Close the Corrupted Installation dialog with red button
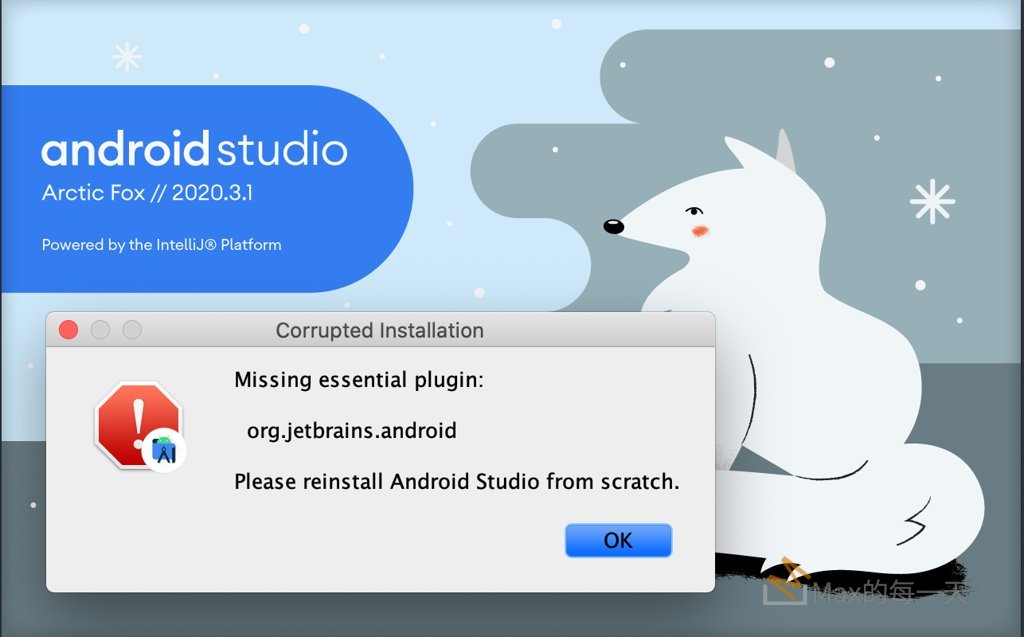This screenshot has height=637, width=1024. (x=68, y=330)
